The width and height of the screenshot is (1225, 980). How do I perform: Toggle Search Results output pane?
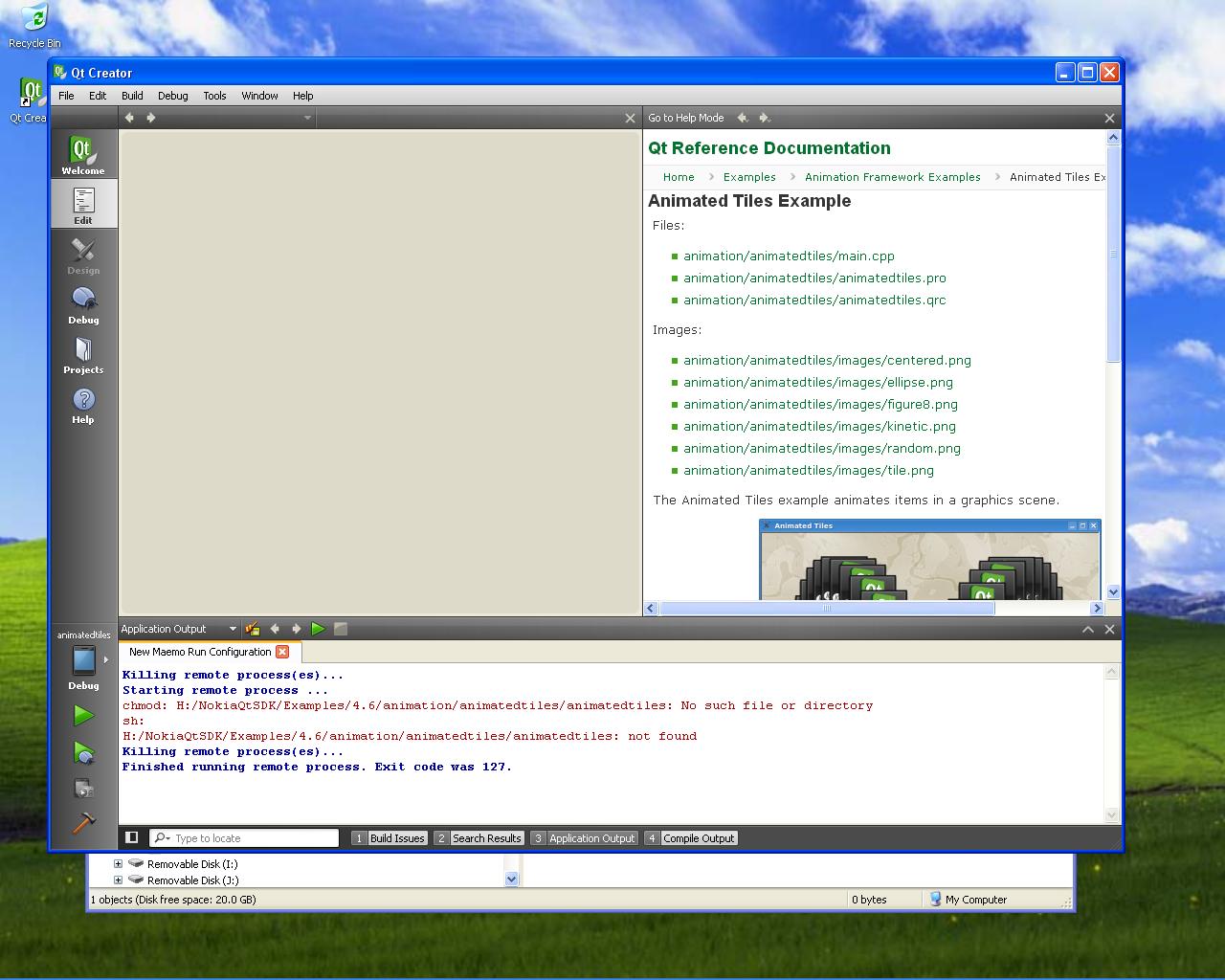pyautogui.click(x=478, y=837)
